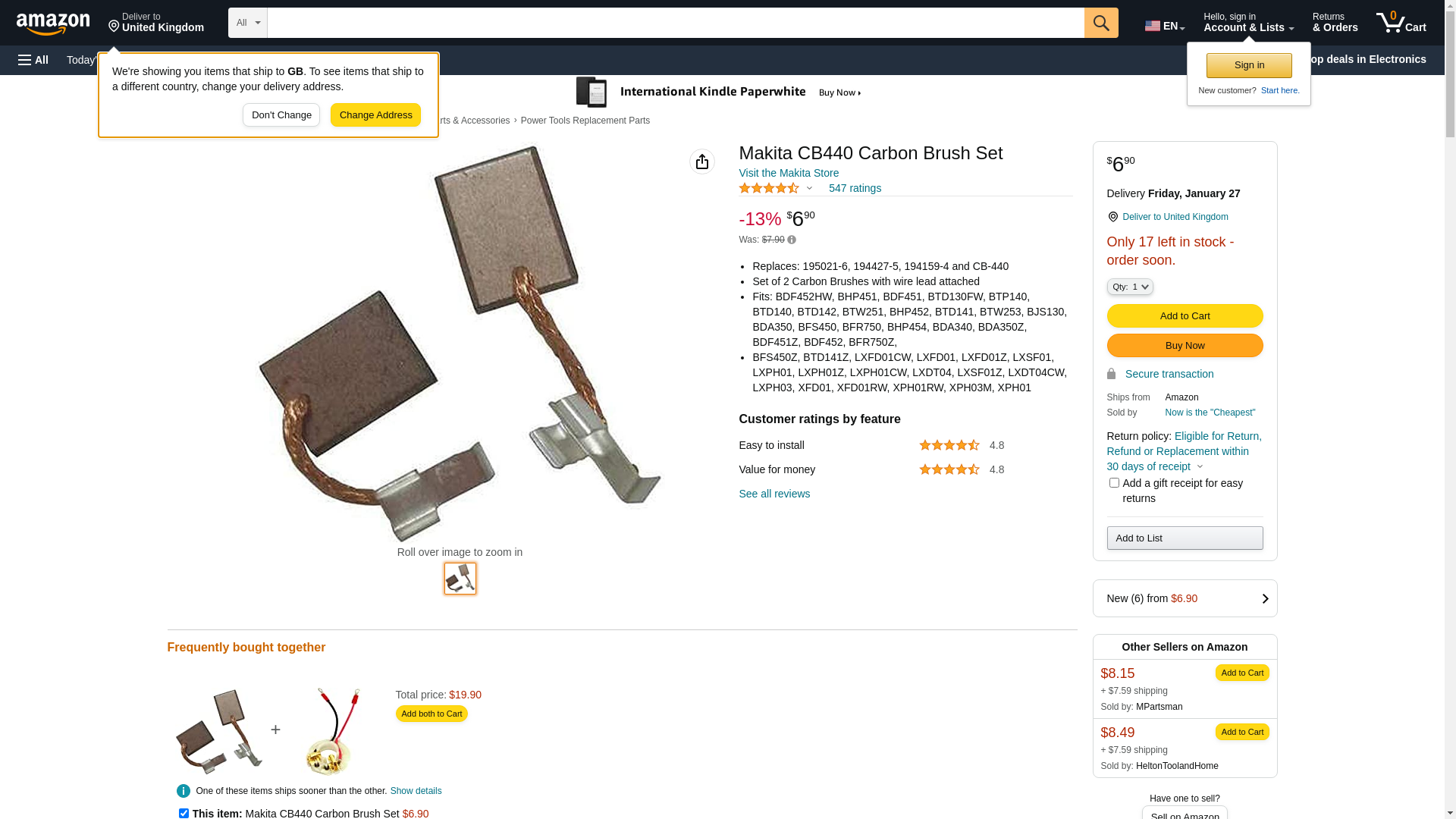The height and width of the screenshot is (819, 1456).
Task: Click the star rating icons under the title
Action: click(769, 188)
